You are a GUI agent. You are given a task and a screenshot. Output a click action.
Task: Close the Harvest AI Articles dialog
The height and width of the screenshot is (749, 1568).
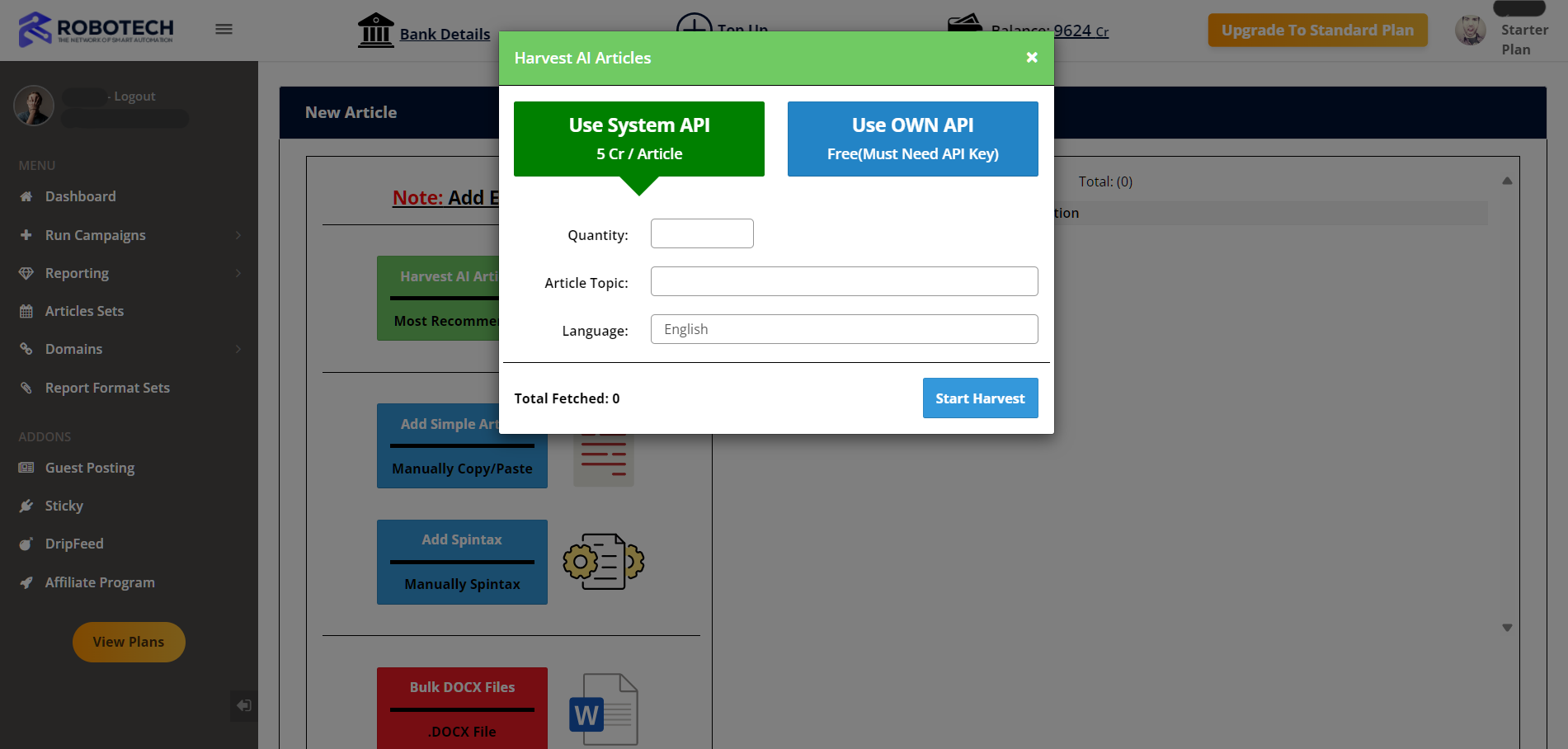tap(1031, 58)
